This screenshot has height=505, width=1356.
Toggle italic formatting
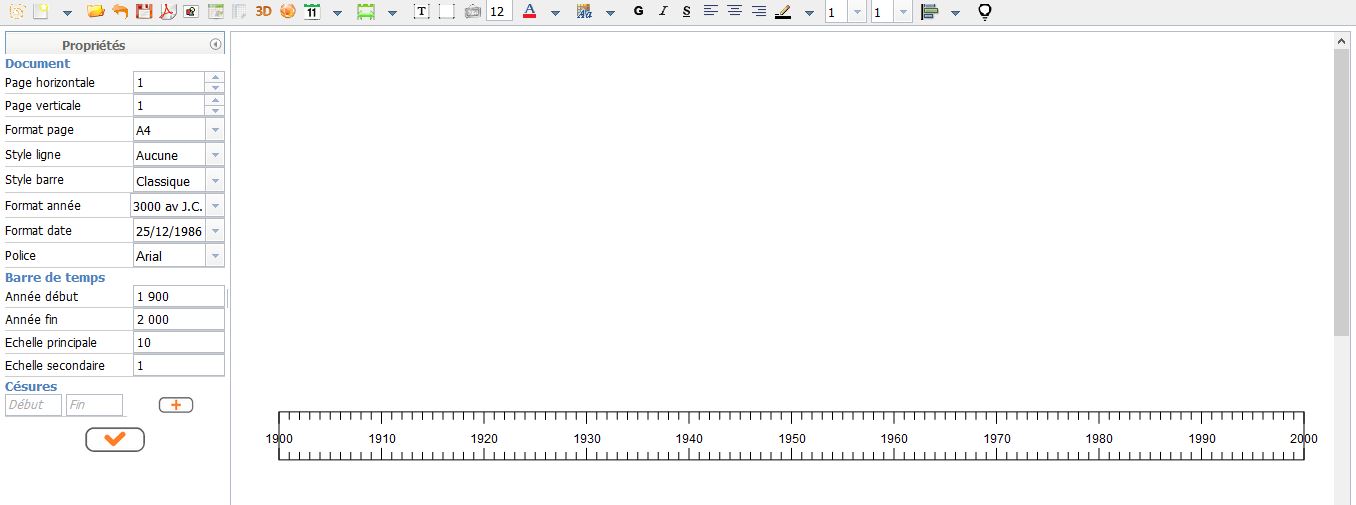(x=662, y=12)
